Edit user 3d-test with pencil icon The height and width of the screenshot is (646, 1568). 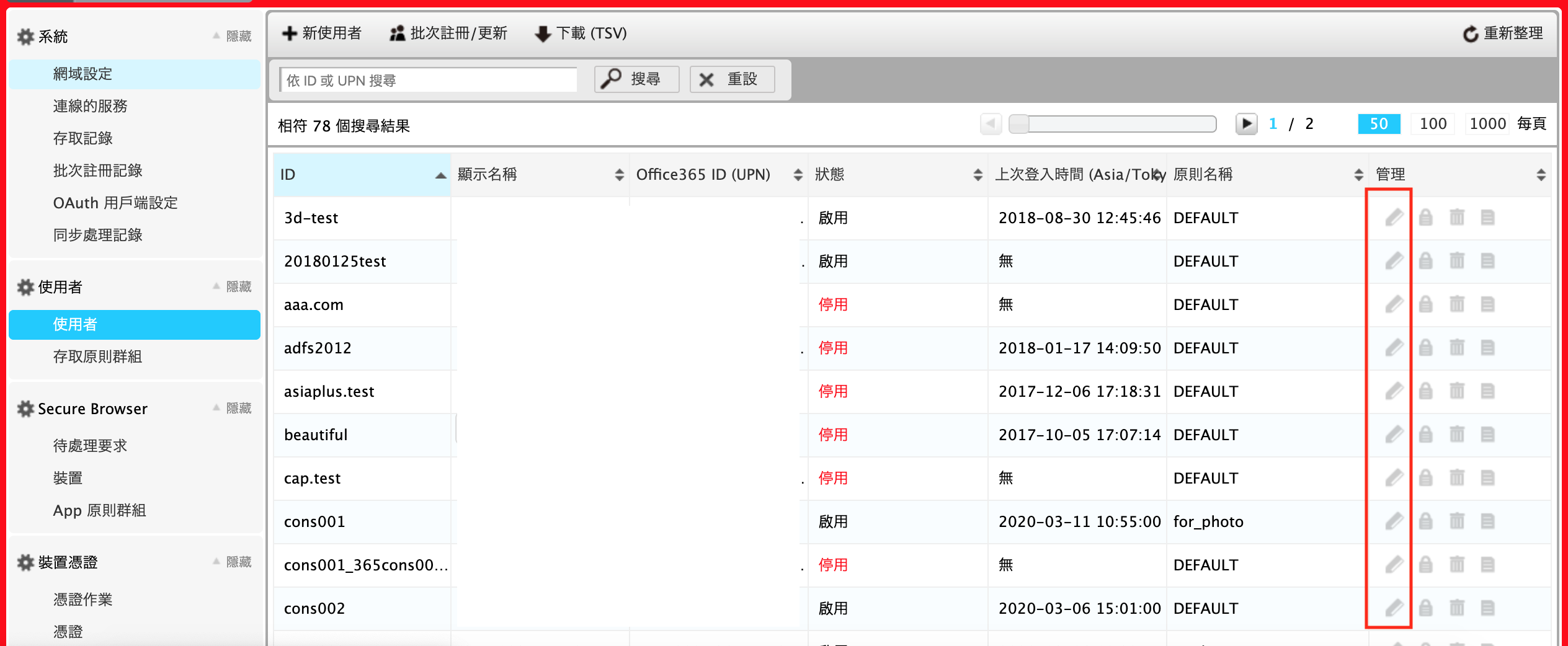point(1394,218)
